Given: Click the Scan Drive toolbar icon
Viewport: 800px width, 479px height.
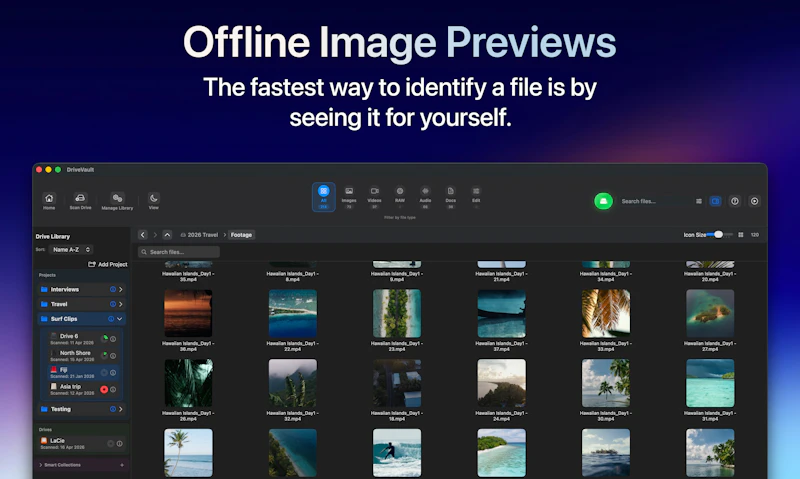Looking at the screenshot, I should [x=80, y=200].
